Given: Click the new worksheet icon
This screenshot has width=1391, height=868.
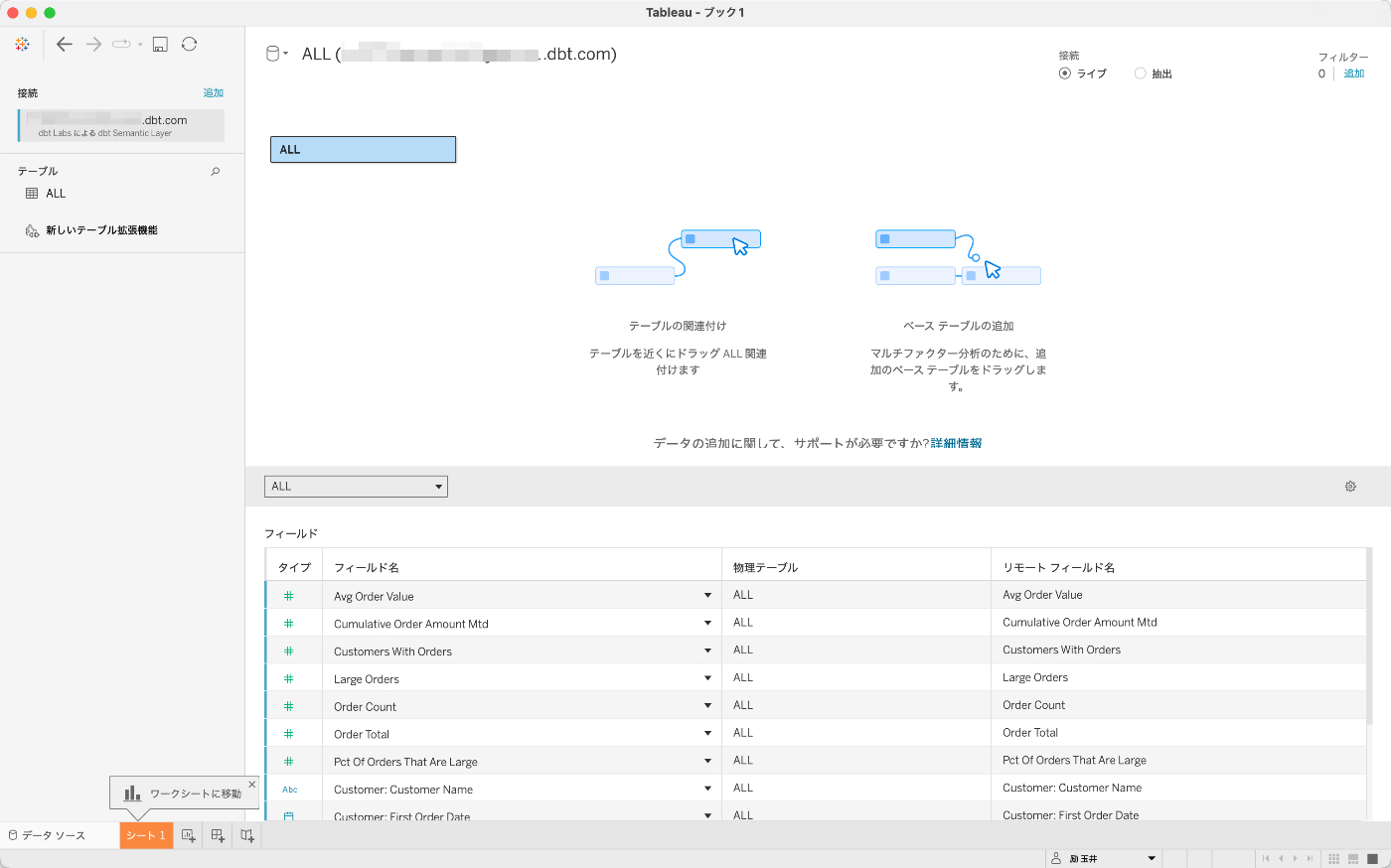Looking at the screenshot, I should pos(188,835).
